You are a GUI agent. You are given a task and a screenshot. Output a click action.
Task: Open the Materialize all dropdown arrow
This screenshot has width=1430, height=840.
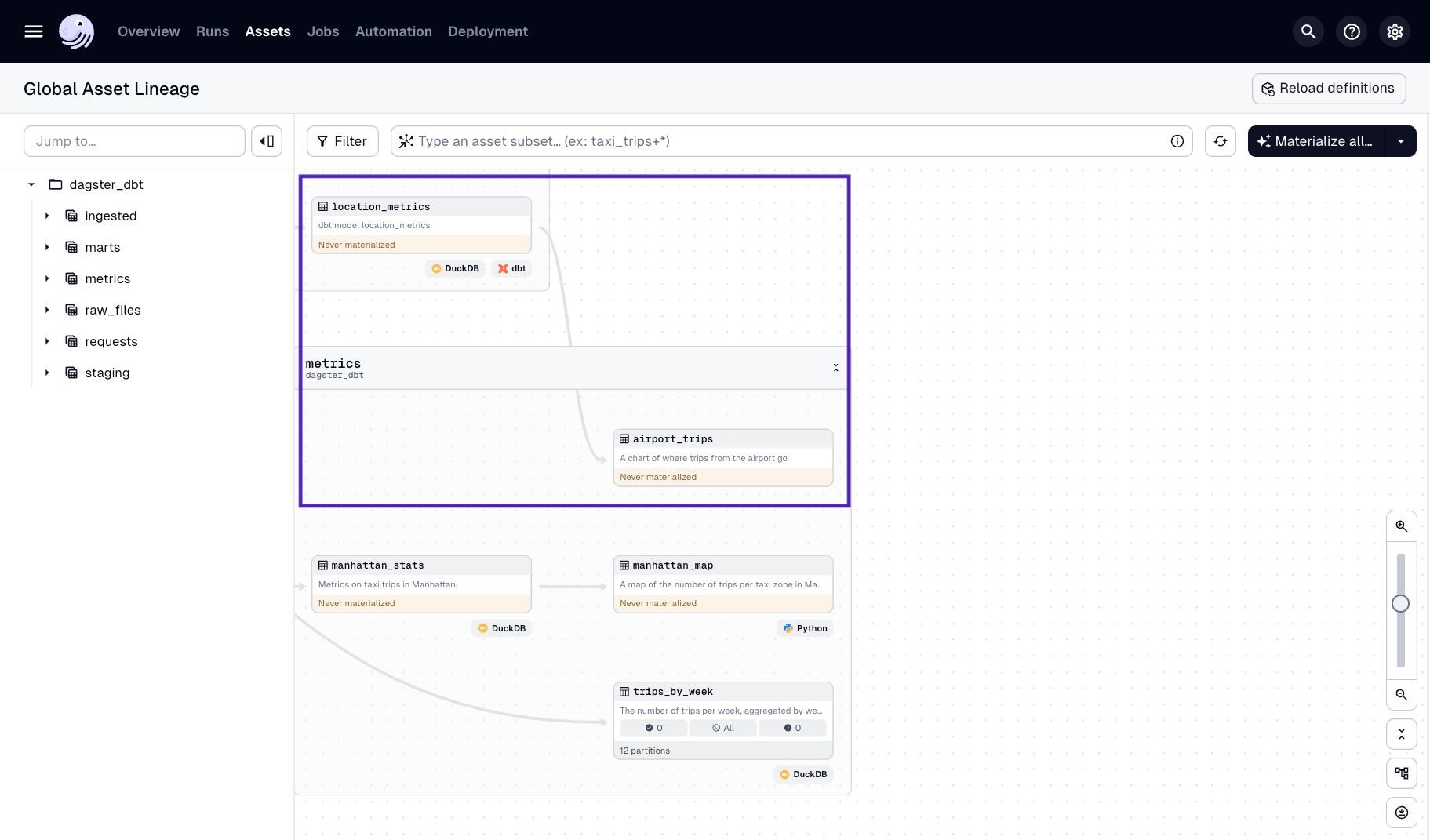(x=1402, y=141)
